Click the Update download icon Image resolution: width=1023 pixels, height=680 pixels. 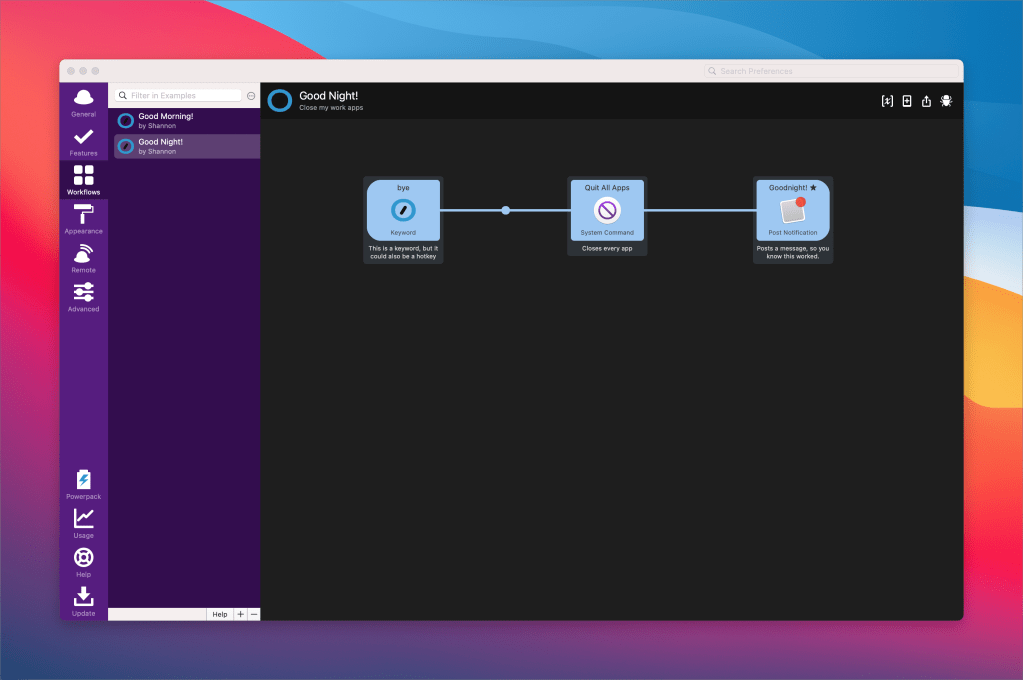tap(83, 600)
